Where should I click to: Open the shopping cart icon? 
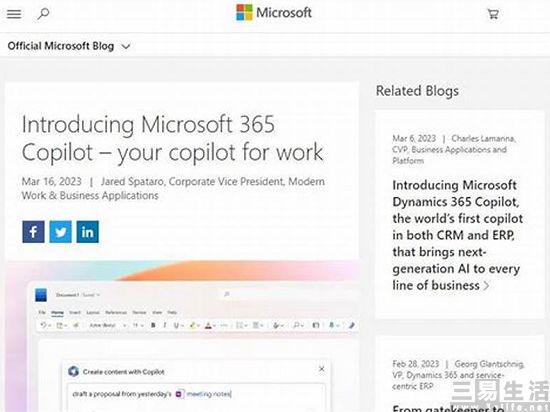(493, 14)
